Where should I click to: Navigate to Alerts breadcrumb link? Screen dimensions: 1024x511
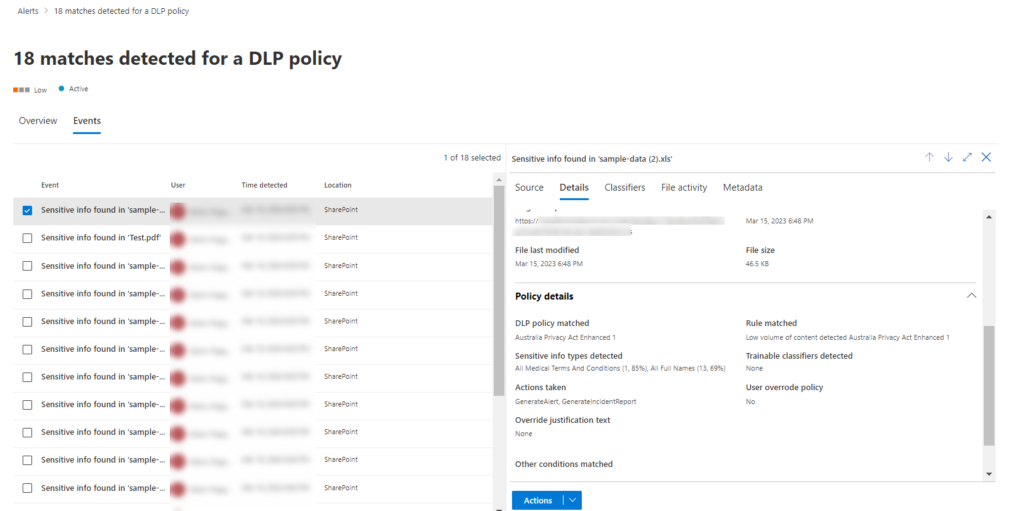click(x=30, y=11)
